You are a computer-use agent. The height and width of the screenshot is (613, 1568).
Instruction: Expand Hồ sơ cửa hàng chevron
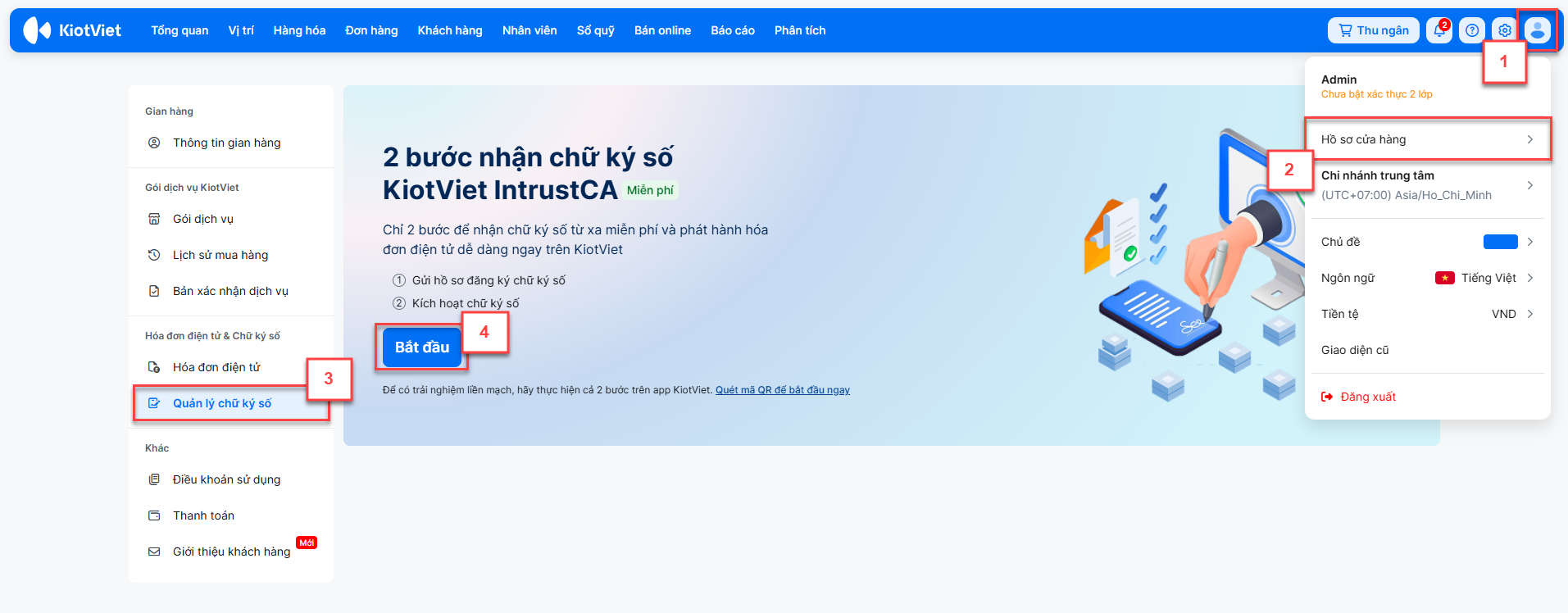1529,139
